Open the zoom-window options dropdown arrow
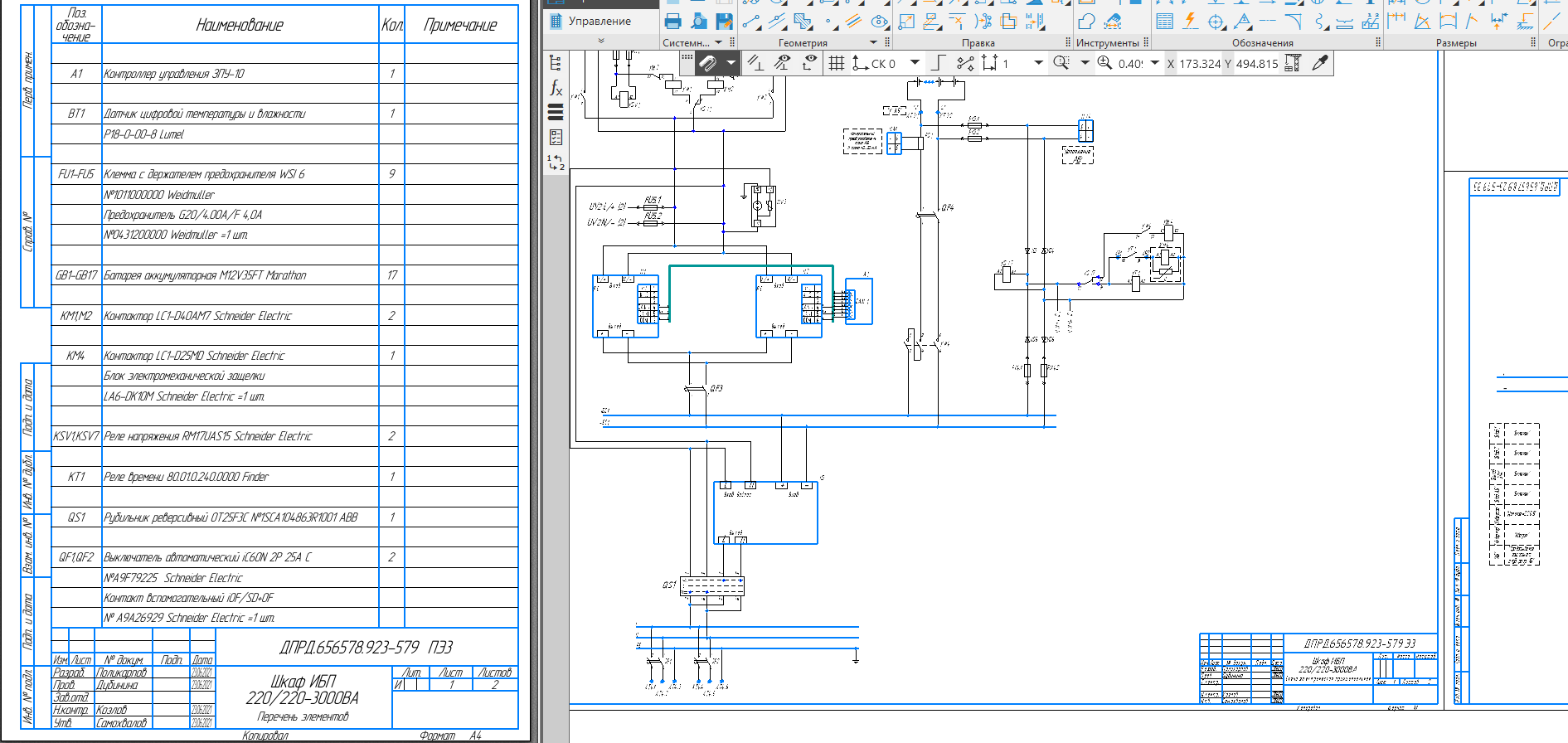 pos(1085,63)
